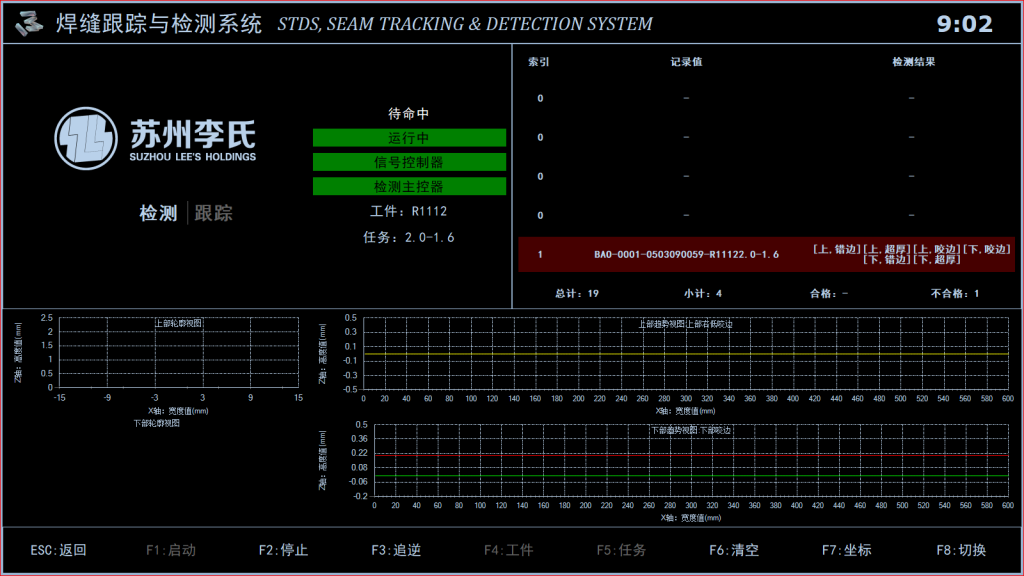The image size is (1024, 576).
Task: Click the 信号控制器 status indicator
Action: [x=409, y=162]
